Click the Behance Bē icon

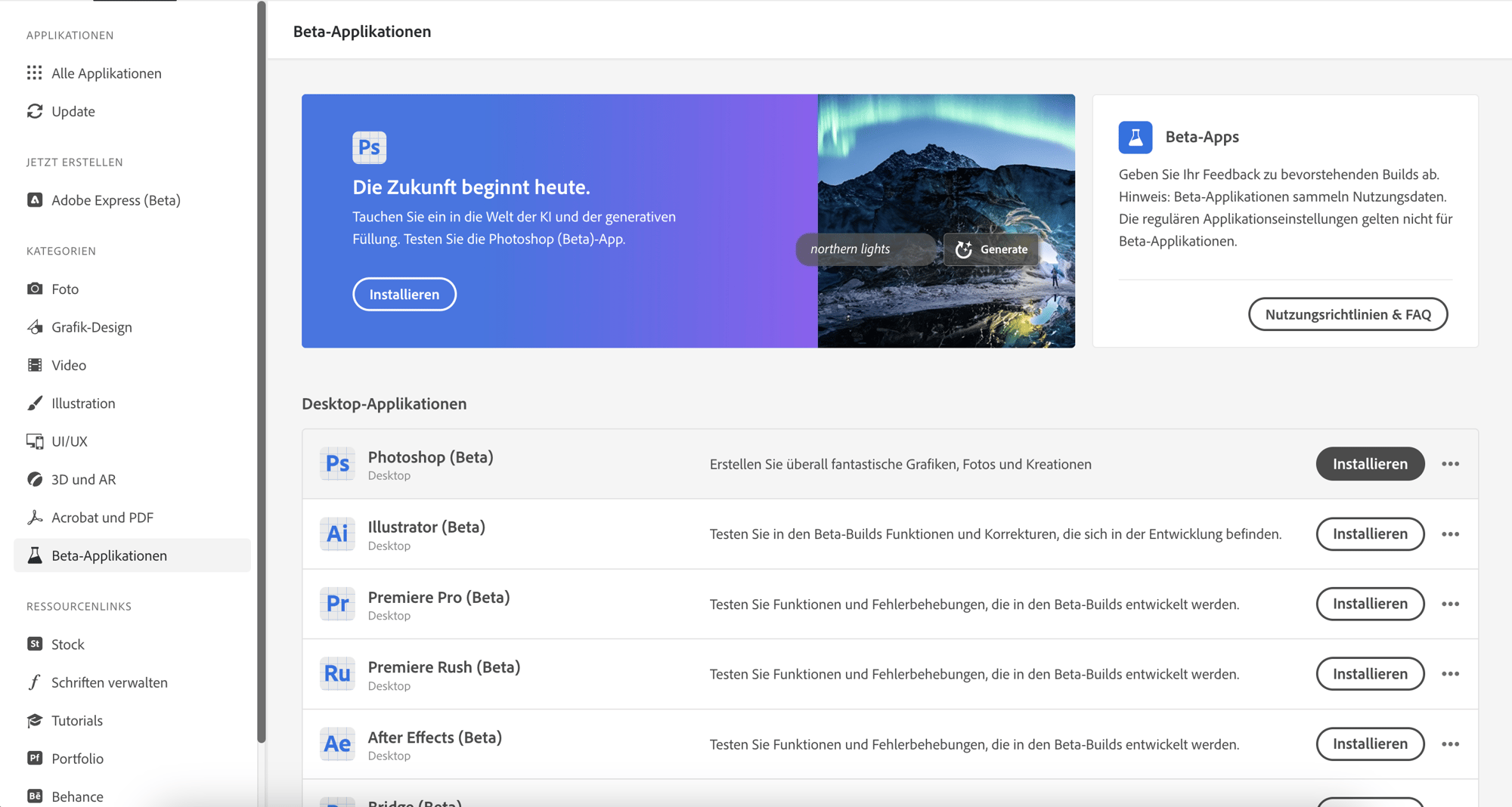point(35,796)
